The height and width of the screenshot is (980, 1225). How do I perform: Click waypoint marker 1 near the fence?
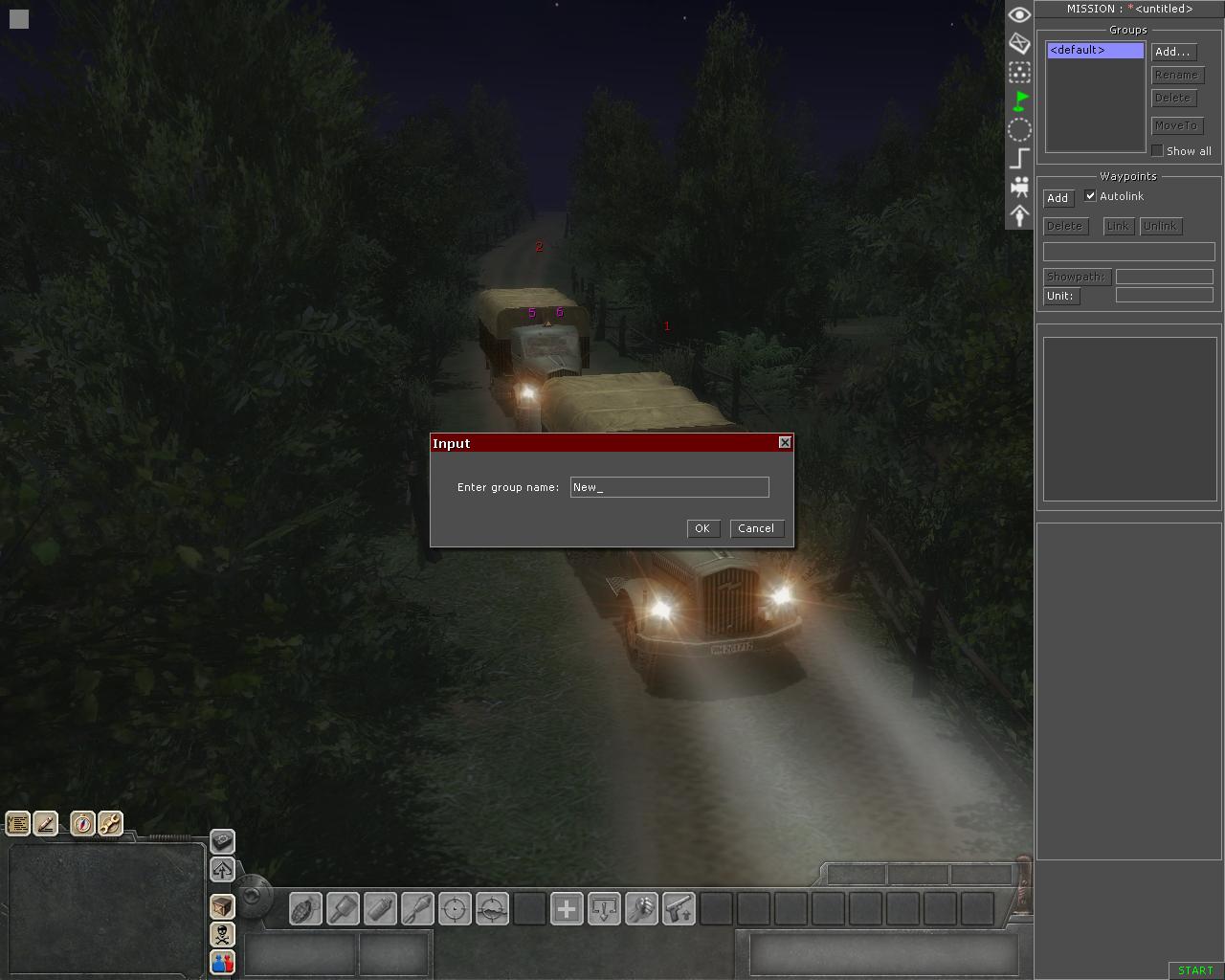[x=667, y=326]
